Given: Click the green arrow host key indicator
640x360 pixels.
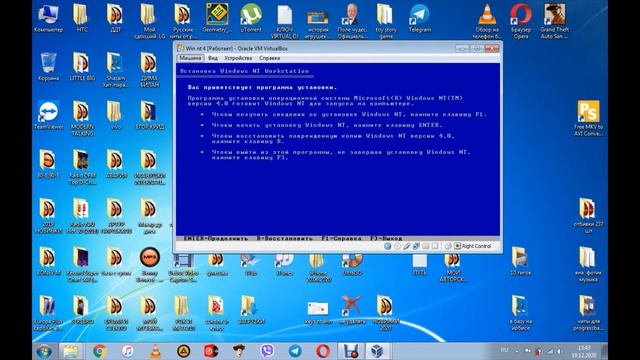Looking at the screenshot, I should click(458, 246).
